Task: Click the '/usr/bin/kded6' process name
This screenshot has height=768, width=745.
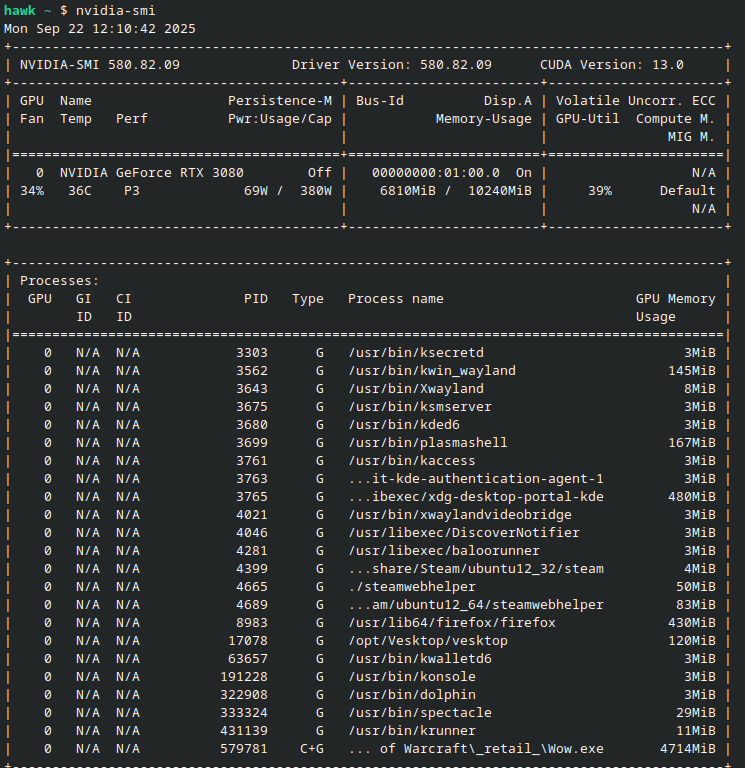Action: [404, 425]
